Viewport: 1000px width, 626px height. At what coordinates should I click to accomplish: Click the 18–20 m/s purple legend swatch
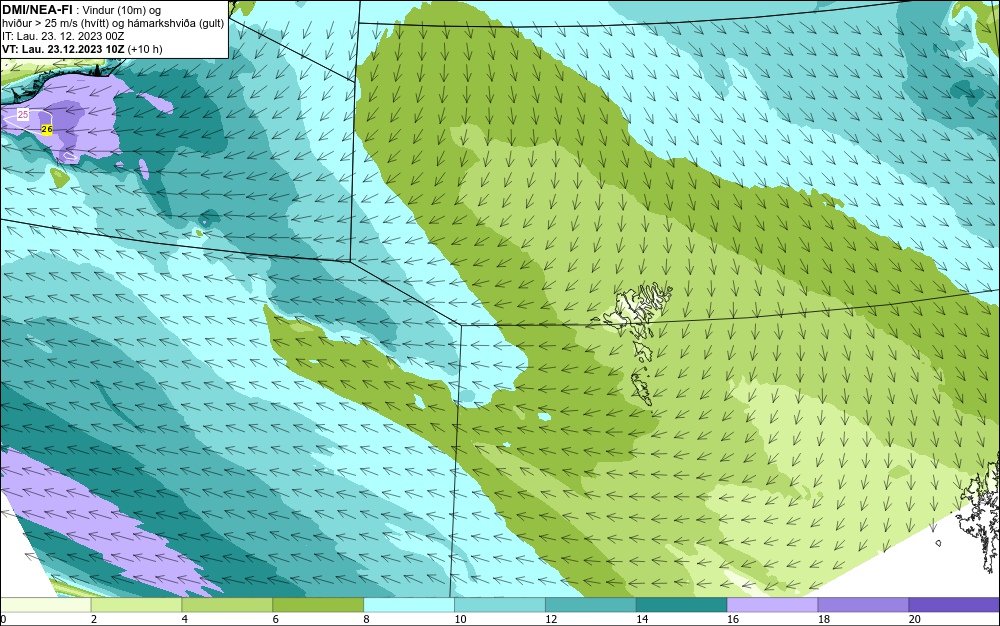[x=864, y=604]
